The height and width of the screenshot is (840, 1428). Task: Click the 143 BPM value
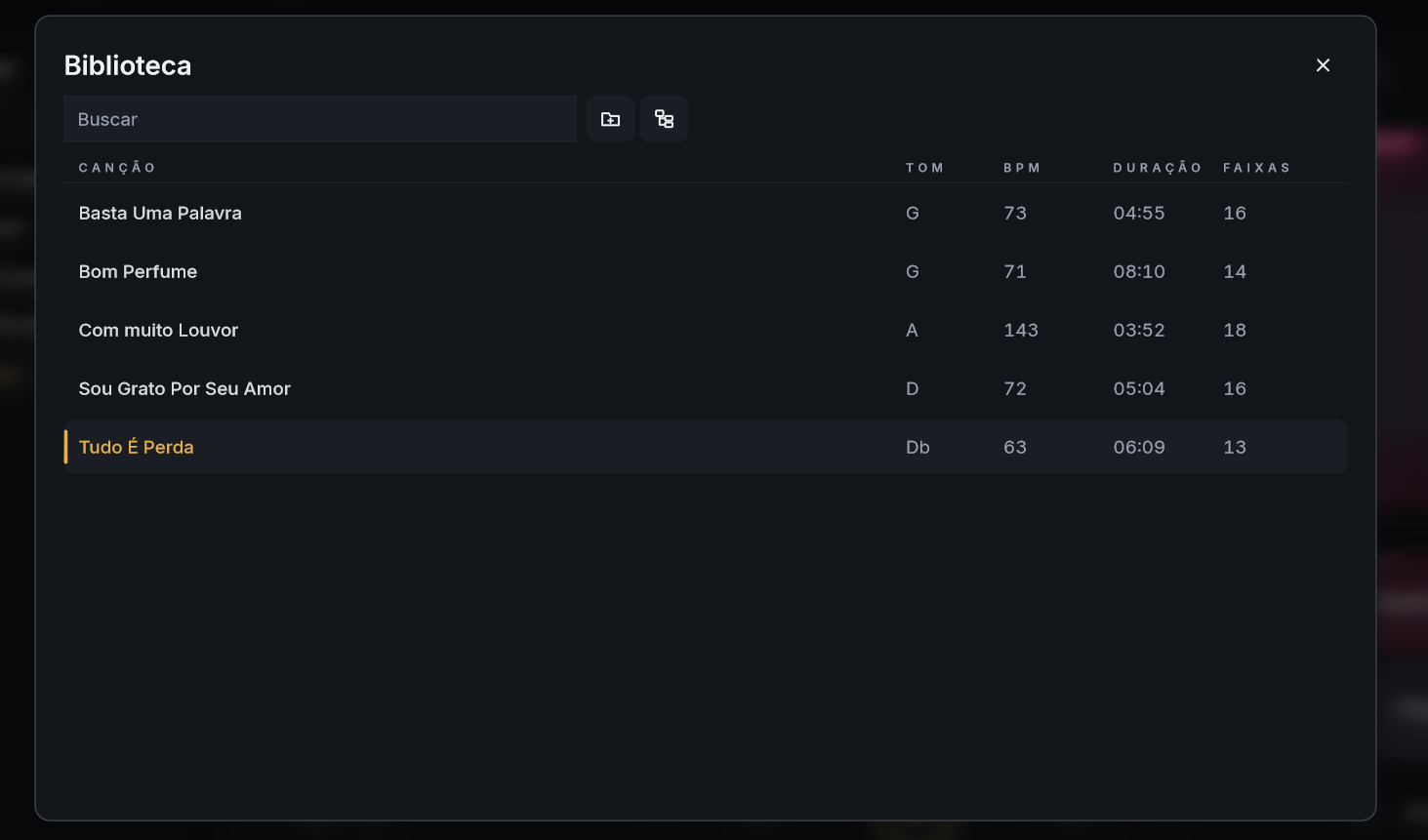point(1021,330)
